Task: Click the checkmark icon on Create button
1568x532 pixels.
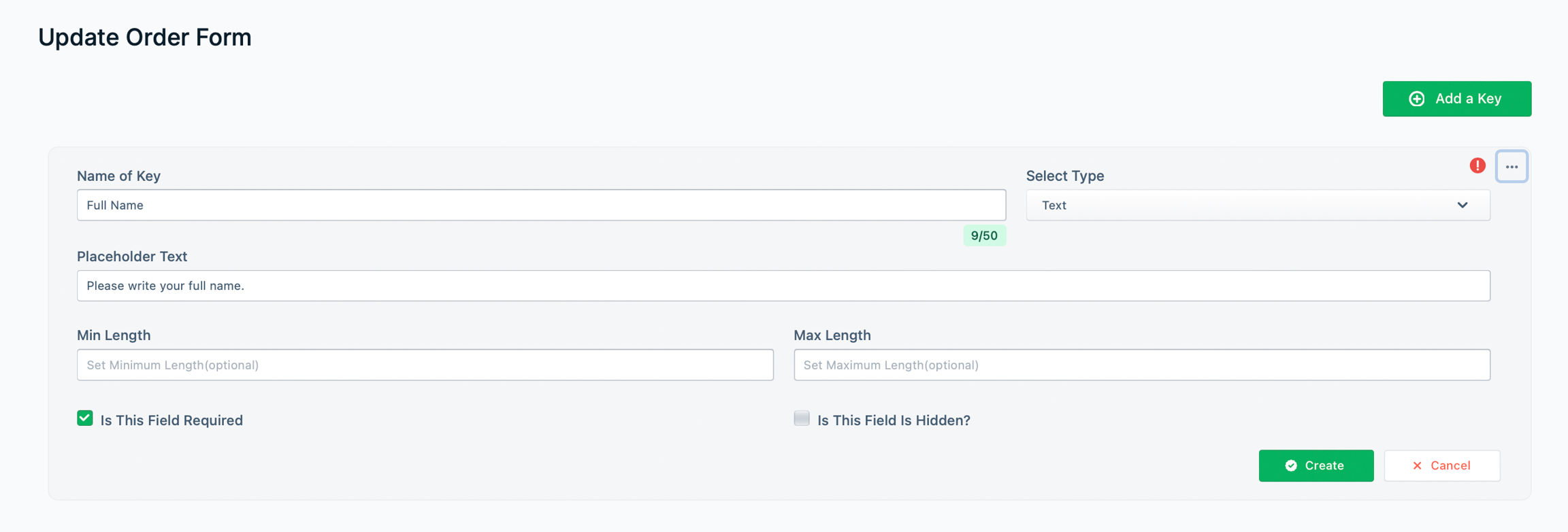Action: (1290, 465)
